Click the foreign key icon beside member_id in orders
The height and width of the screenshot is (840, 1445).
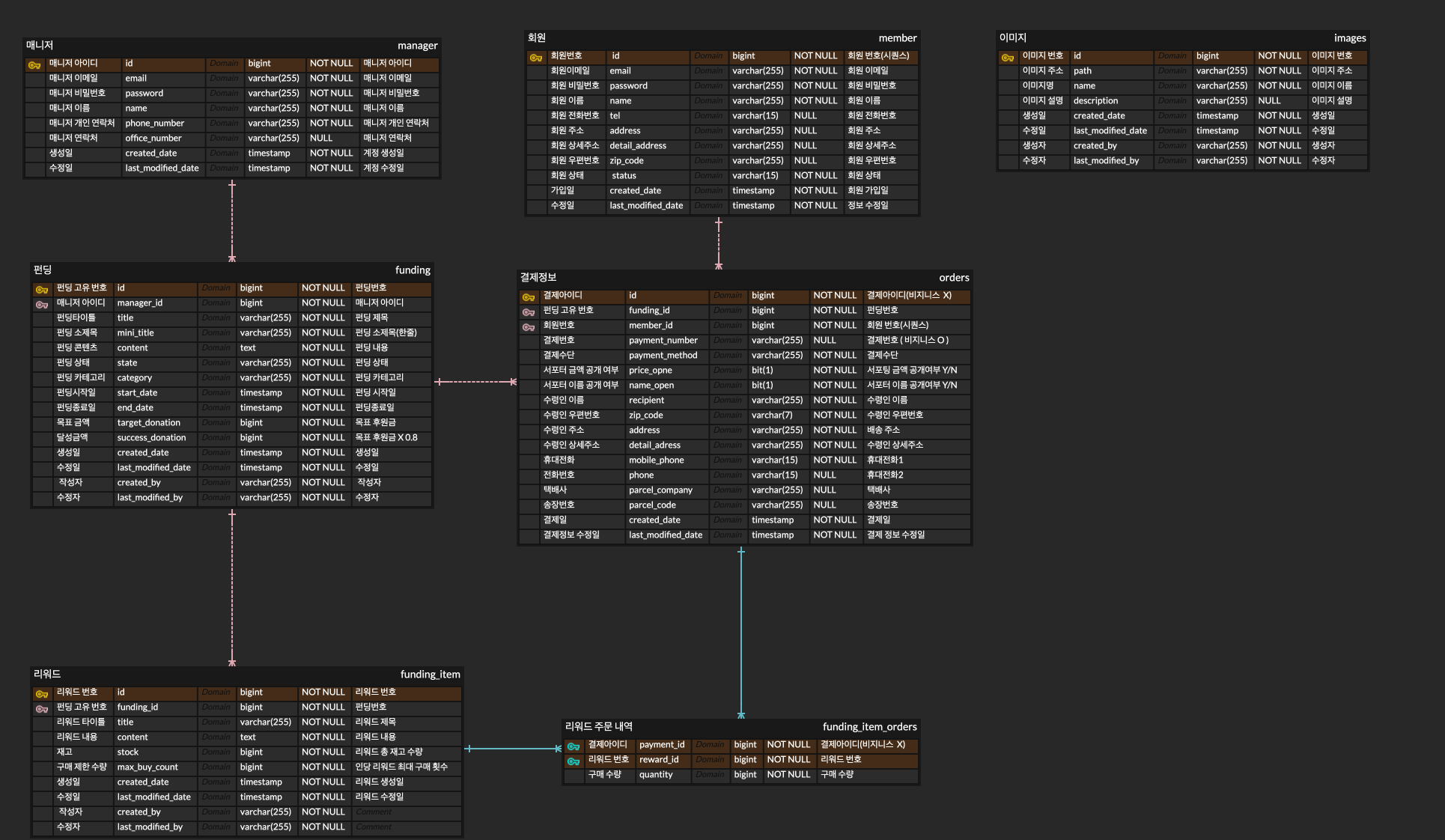[x=529, y=327]
